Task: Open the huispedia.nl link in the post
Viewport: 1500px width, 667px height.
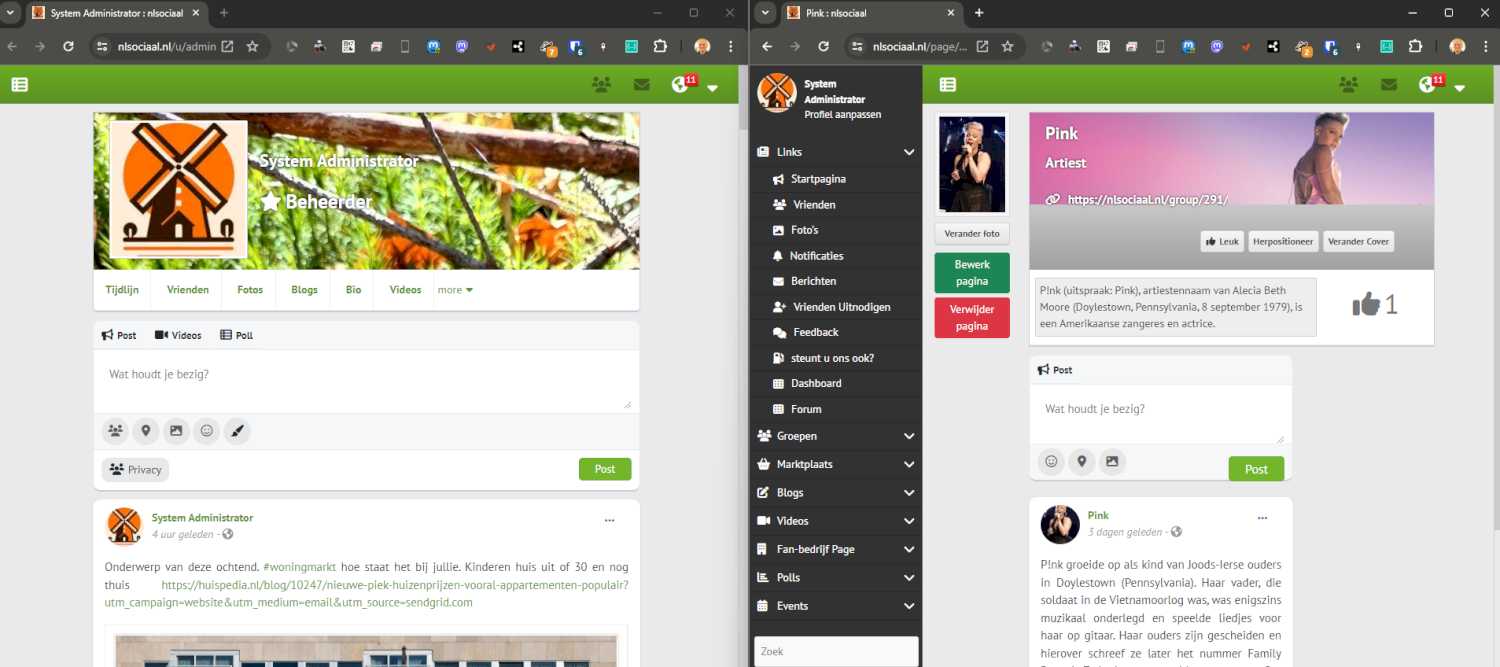Action: [394, 585]
